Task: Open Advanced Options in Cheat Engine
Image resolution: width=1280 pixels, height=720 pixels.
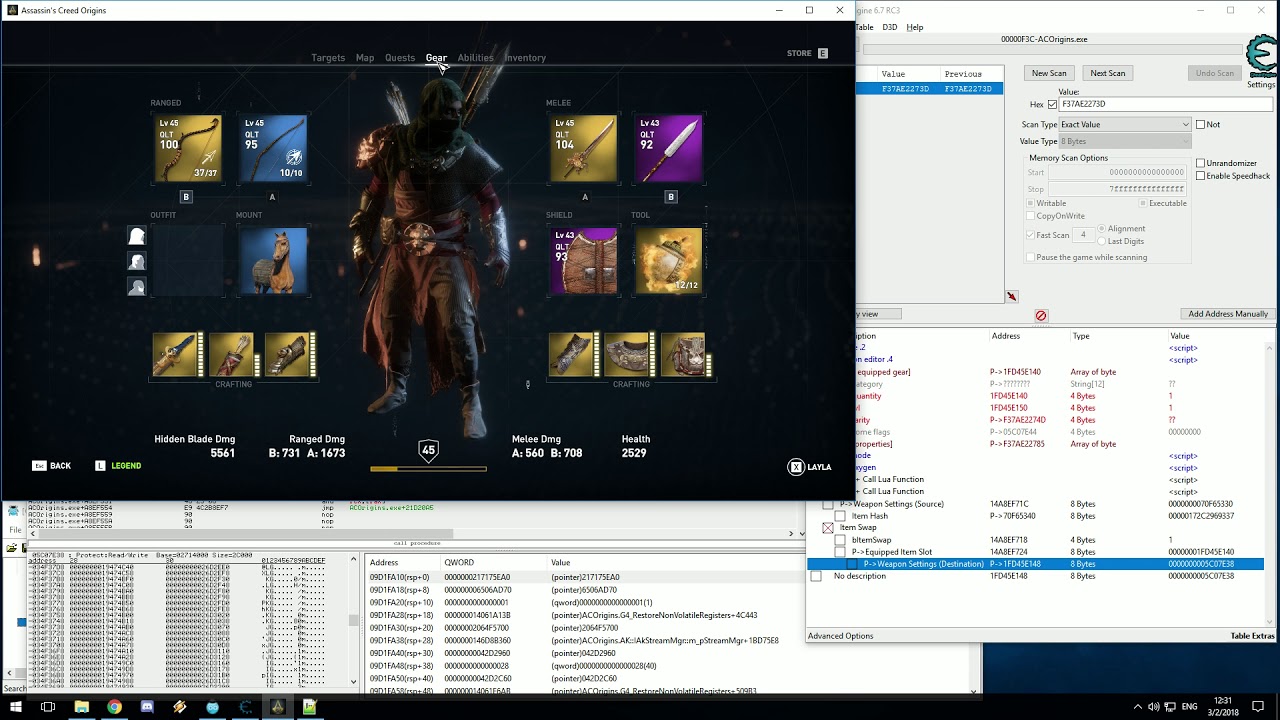Action: tap(840, 636)
